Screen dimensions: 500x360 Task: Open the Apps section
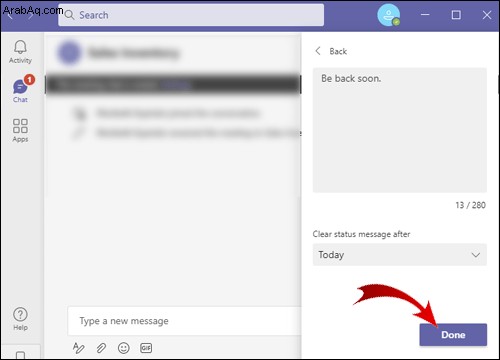point(20,131)
